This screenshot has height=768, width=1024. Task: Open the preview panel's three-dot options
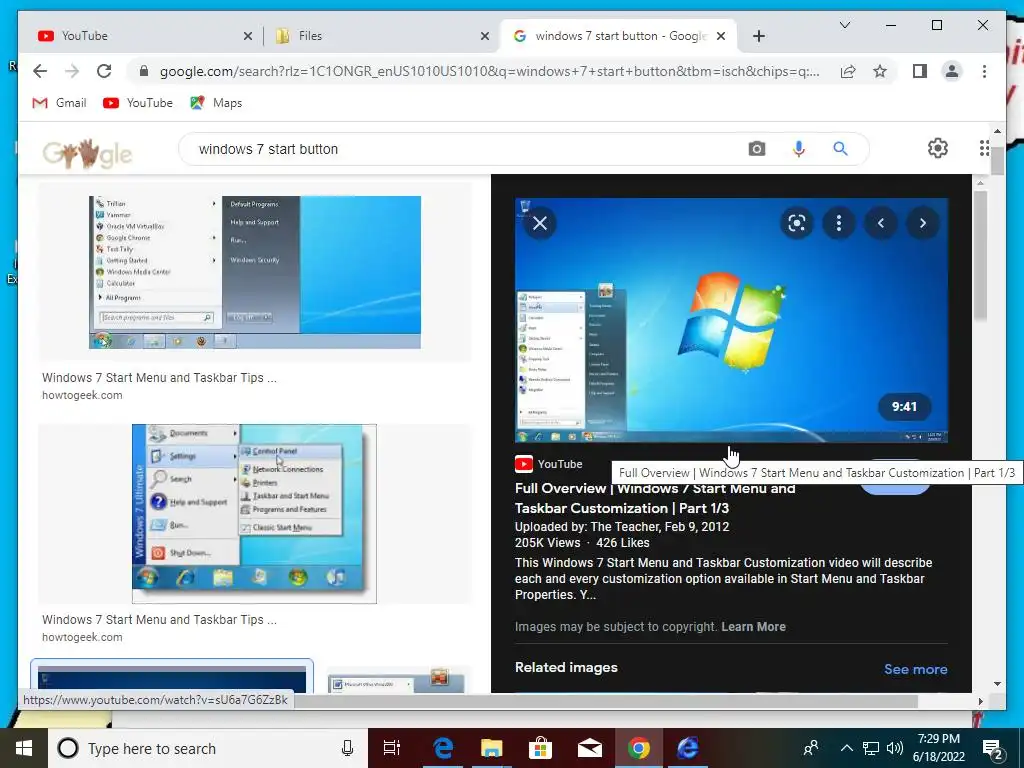click(x=839, y=223)
